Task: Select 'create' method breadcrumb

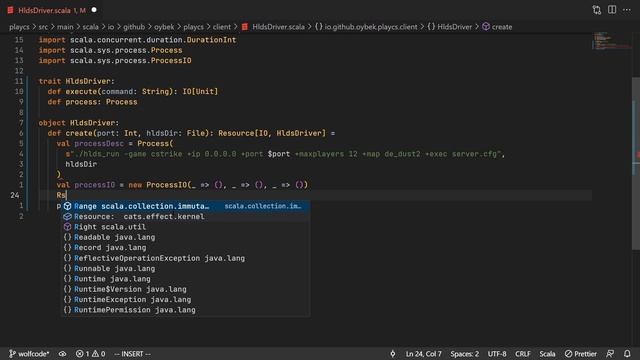Action: (x=502, y=27)
